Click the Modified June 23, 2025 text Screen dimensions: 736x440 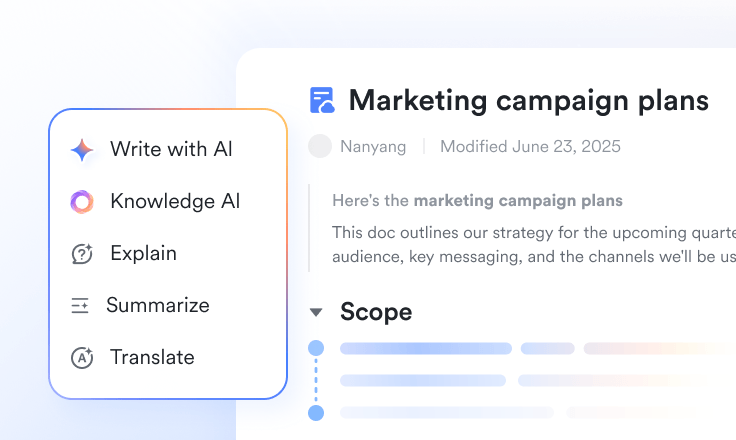pos(530,147)
